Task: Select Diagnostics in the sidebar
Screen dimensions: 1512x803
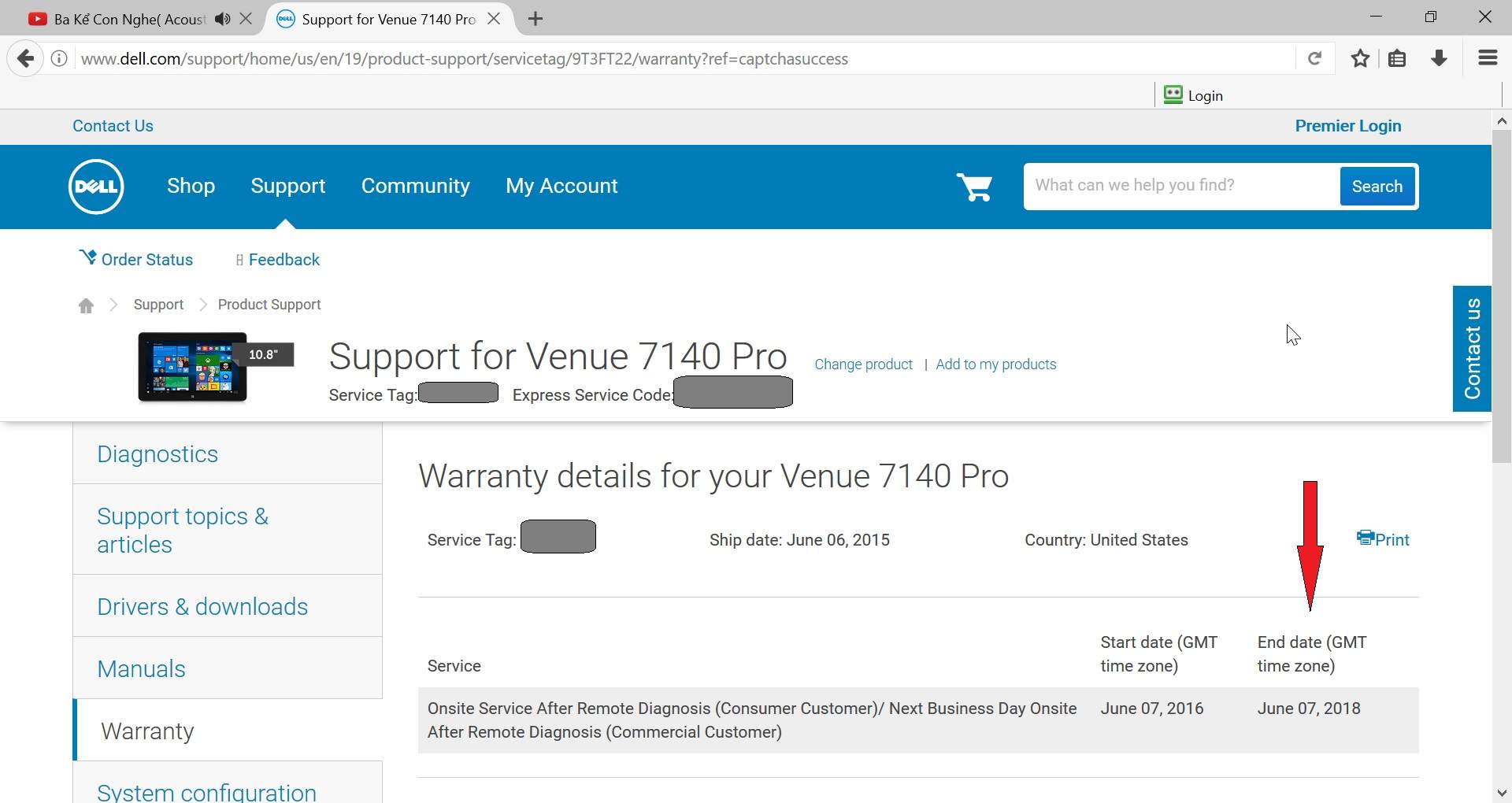Action: pyautogui.click(x=228, y=454)
